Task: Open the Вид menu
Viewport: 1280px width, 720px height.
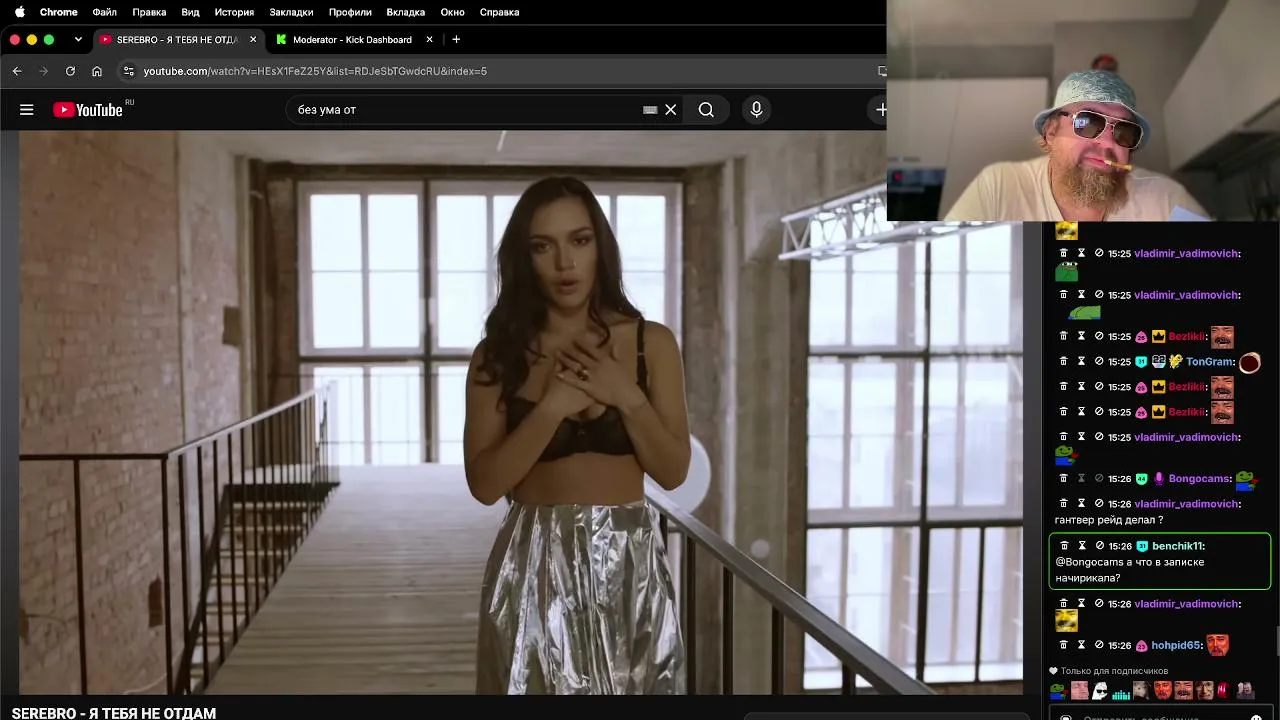Action: [190, 12]
